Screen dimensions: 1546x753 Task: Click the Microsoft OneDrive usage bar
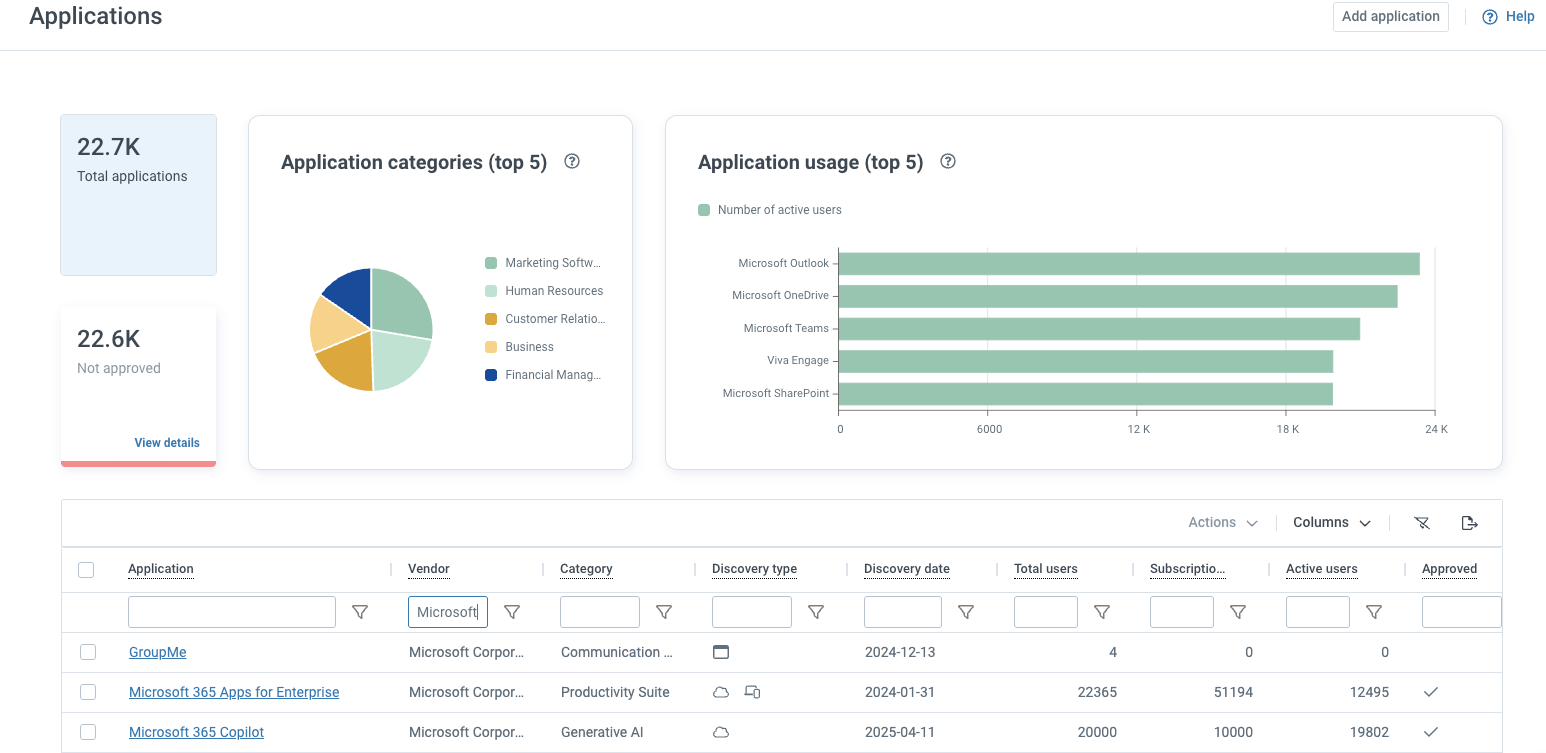click(x=1118, y=296)
